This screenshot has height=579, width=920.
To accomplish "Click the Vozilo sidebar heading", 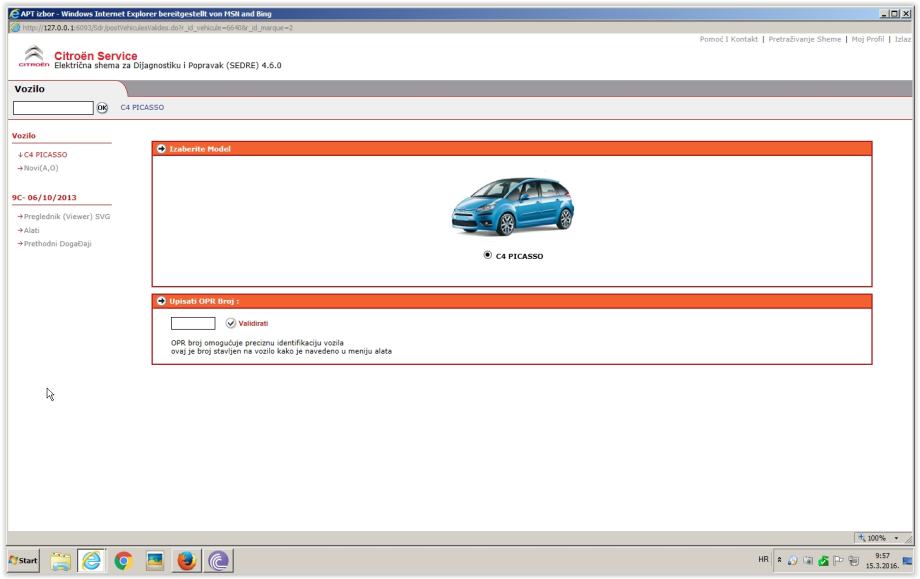I will click(x=23, y=136).
